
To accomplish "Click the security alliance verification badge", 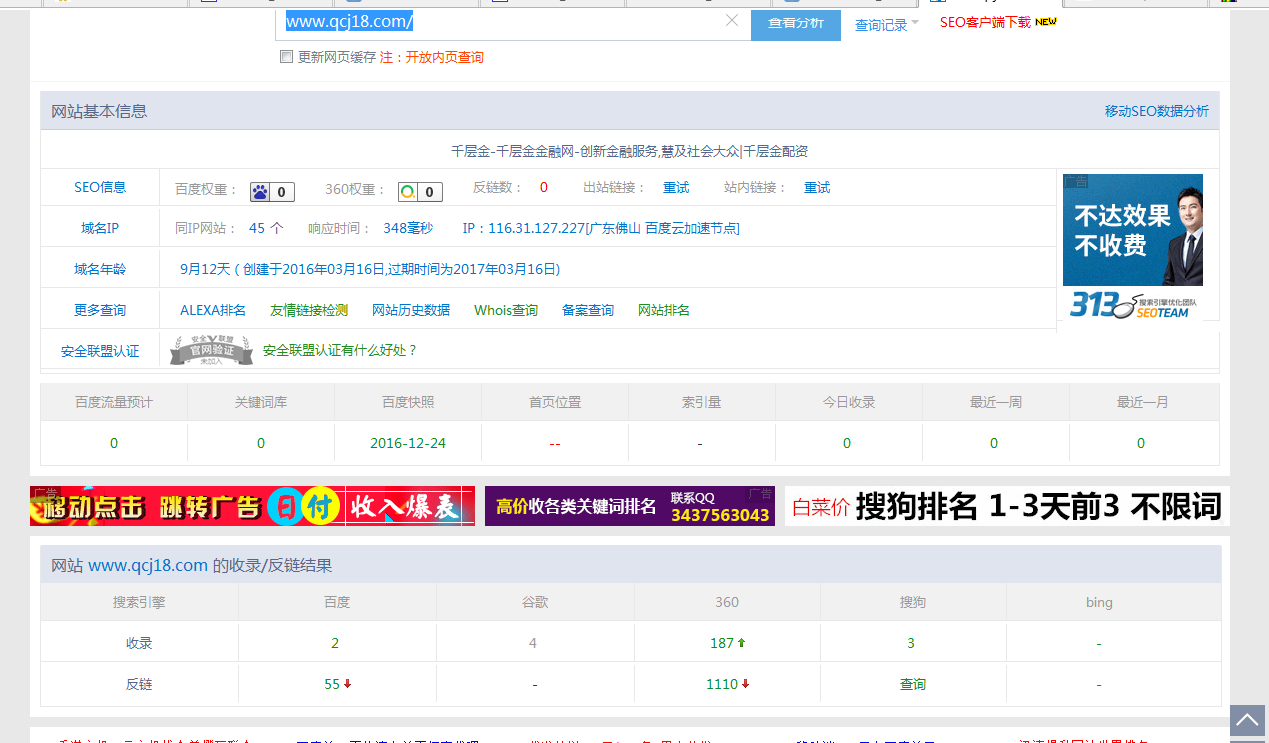I will tap(210, 351).
